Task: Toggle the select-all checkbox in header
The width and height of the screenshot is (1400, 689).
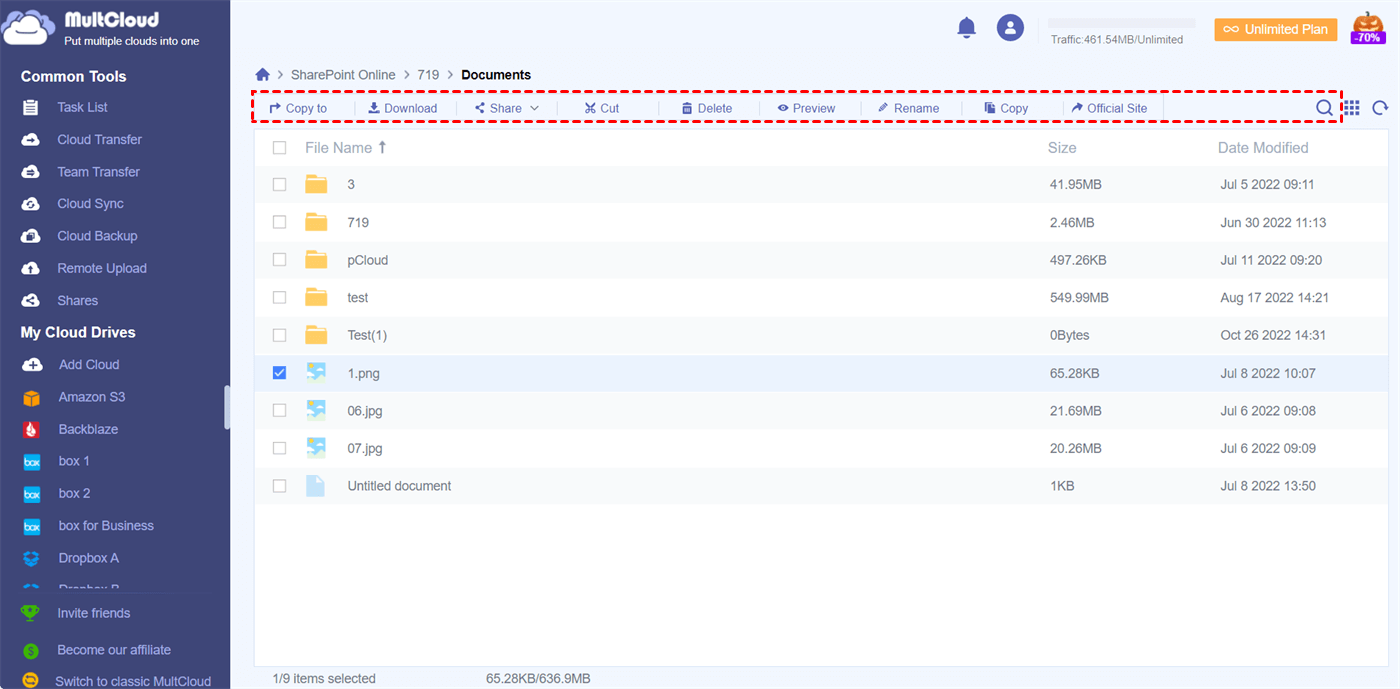Action: 280,148
